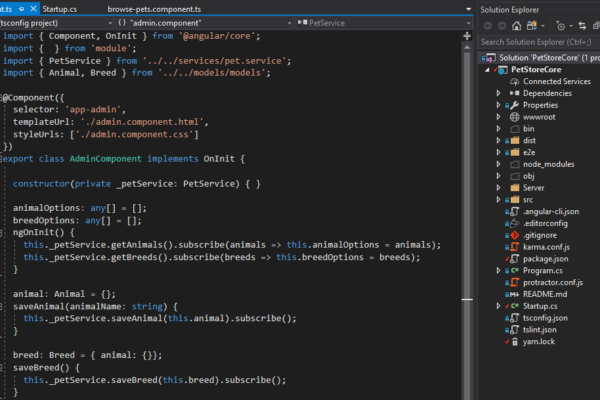Select Startup.cs in Solution Explorer
Viewport: 600px width, 400px height.
pyautogui.click(x=540, y=306)
